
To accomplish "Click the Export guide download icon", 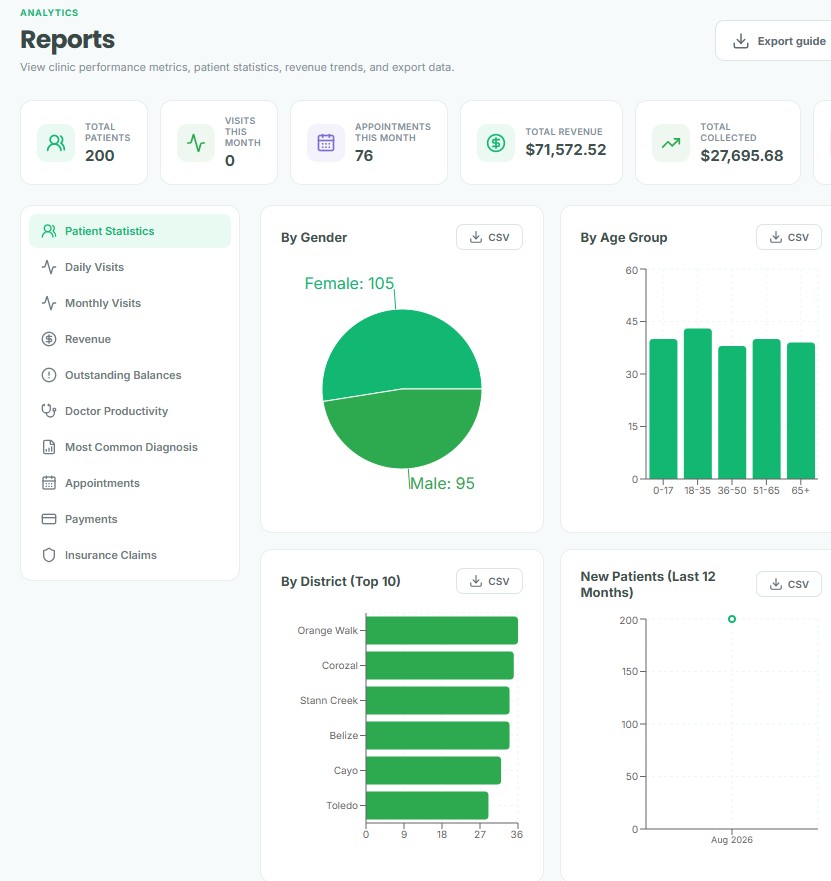I will point(741,41).
